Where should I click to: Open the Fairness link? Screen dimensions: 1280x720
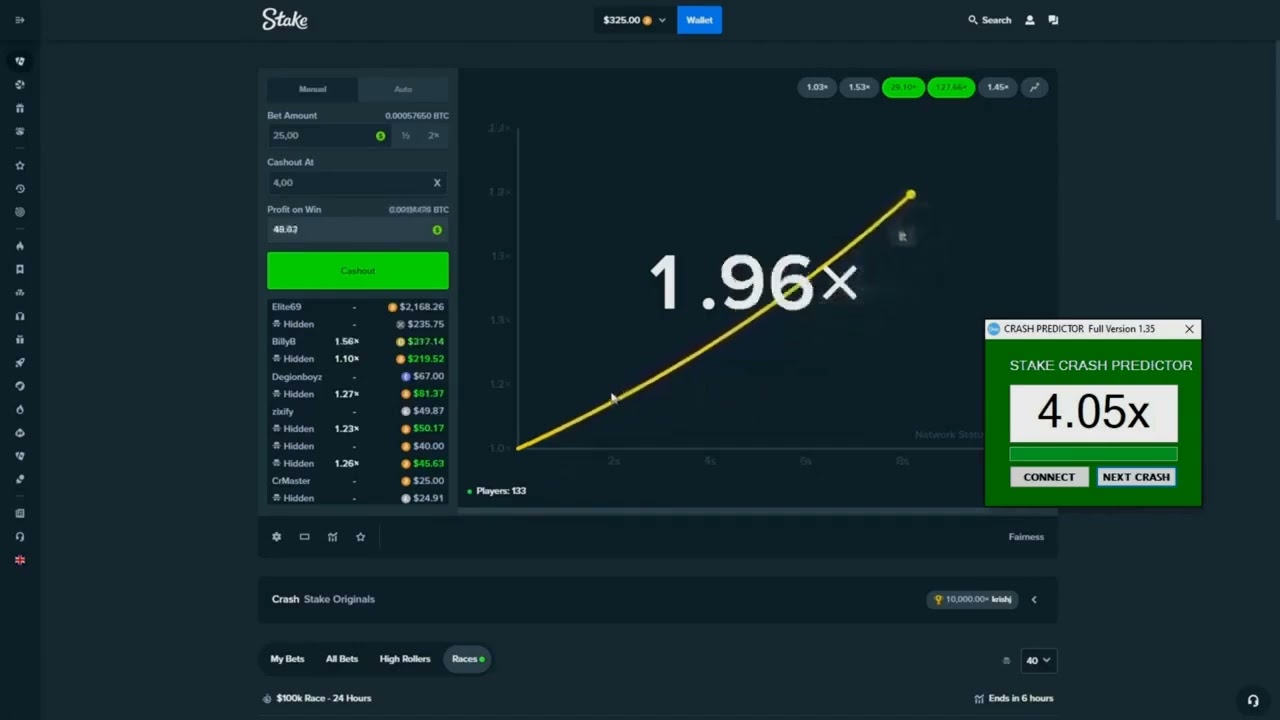pos(1026,537)
